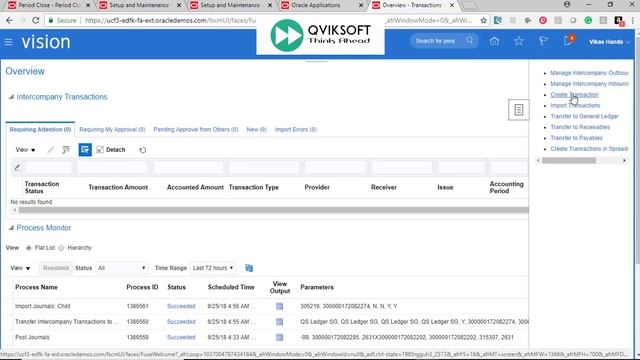This screenshot has width=640, height=360.
Task: Switch to Pending Approval from Others tab
Action: coord(196,129)
